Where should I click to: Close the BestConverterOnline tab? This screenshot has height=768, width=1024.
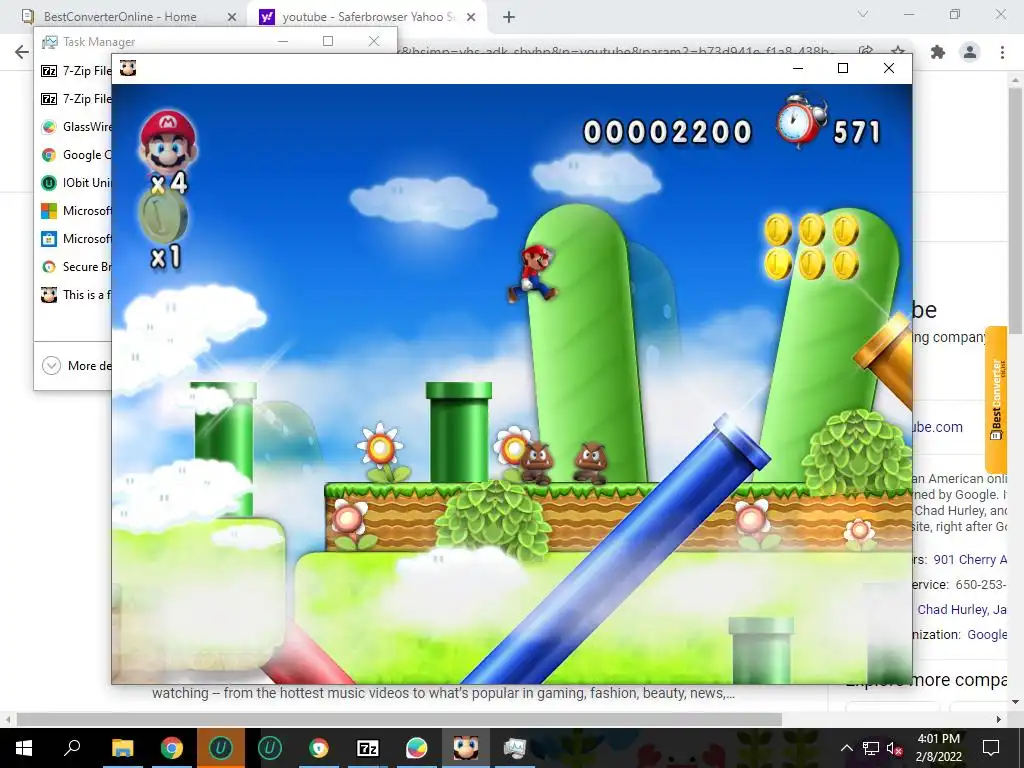tap(231, 18)
